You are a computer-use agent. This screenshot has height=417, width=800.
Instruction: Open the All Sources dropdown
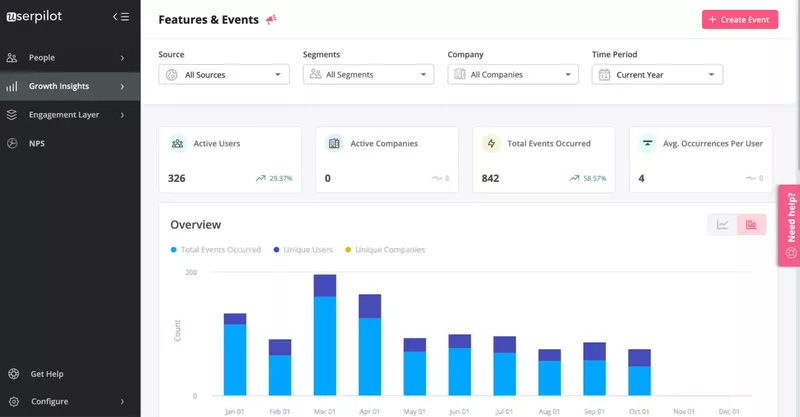coord(224,74)
